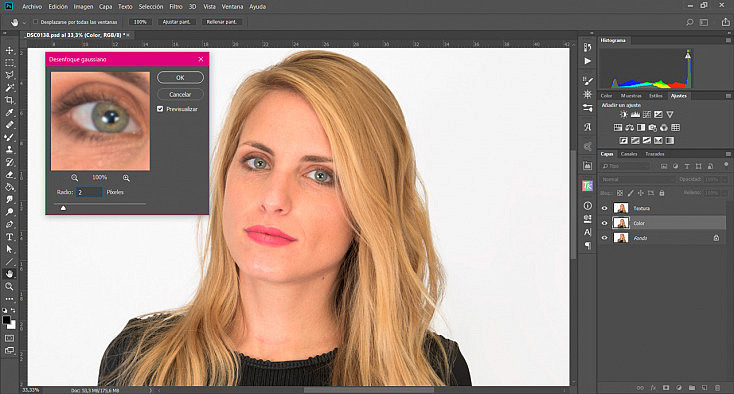Open the Histograma panel menu
Viewport: 734px width, 394px height.
pyautogui.click(x=728, y=41)
